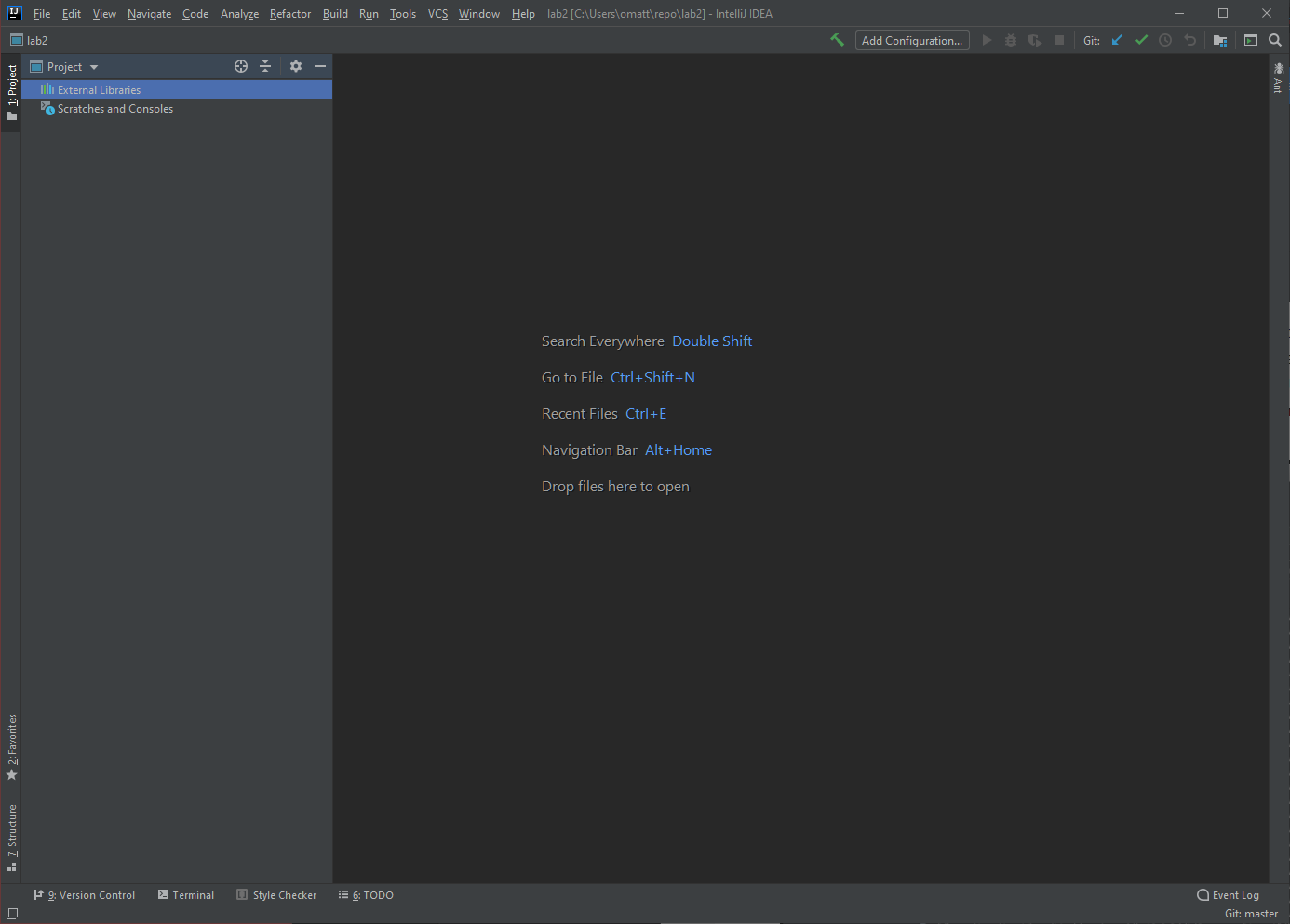This screenshot has width=1290, height=924.
Task: Collapse all nodes in Project tree
Action: [265, 66]
